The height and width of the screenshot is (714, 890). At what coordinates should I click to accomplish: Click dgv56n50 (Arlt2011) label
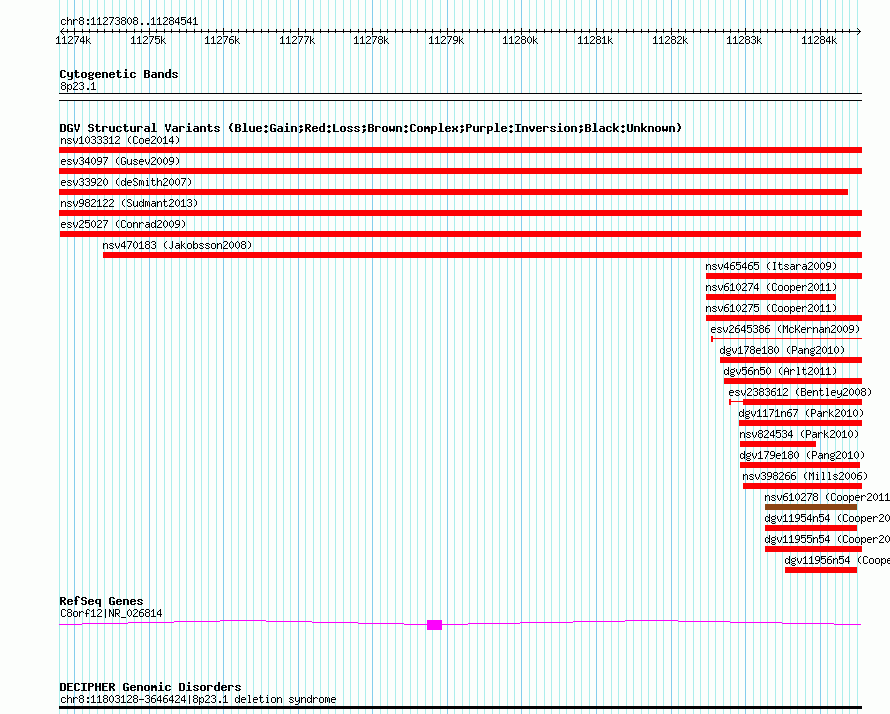pyautogui.click(x=780, y=371)
